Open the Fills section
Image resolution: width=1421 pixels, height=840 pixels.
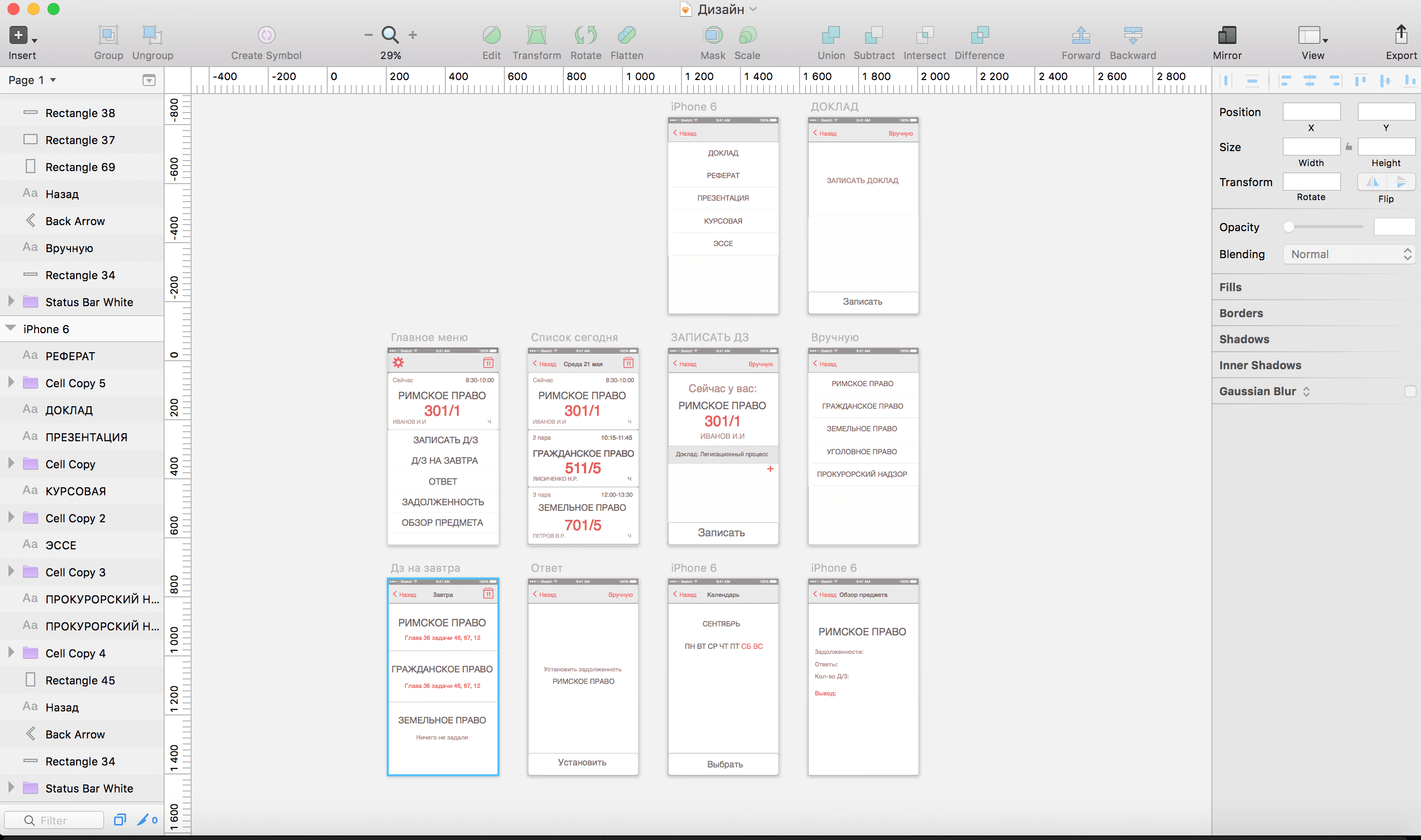[x=1230, y=287]
